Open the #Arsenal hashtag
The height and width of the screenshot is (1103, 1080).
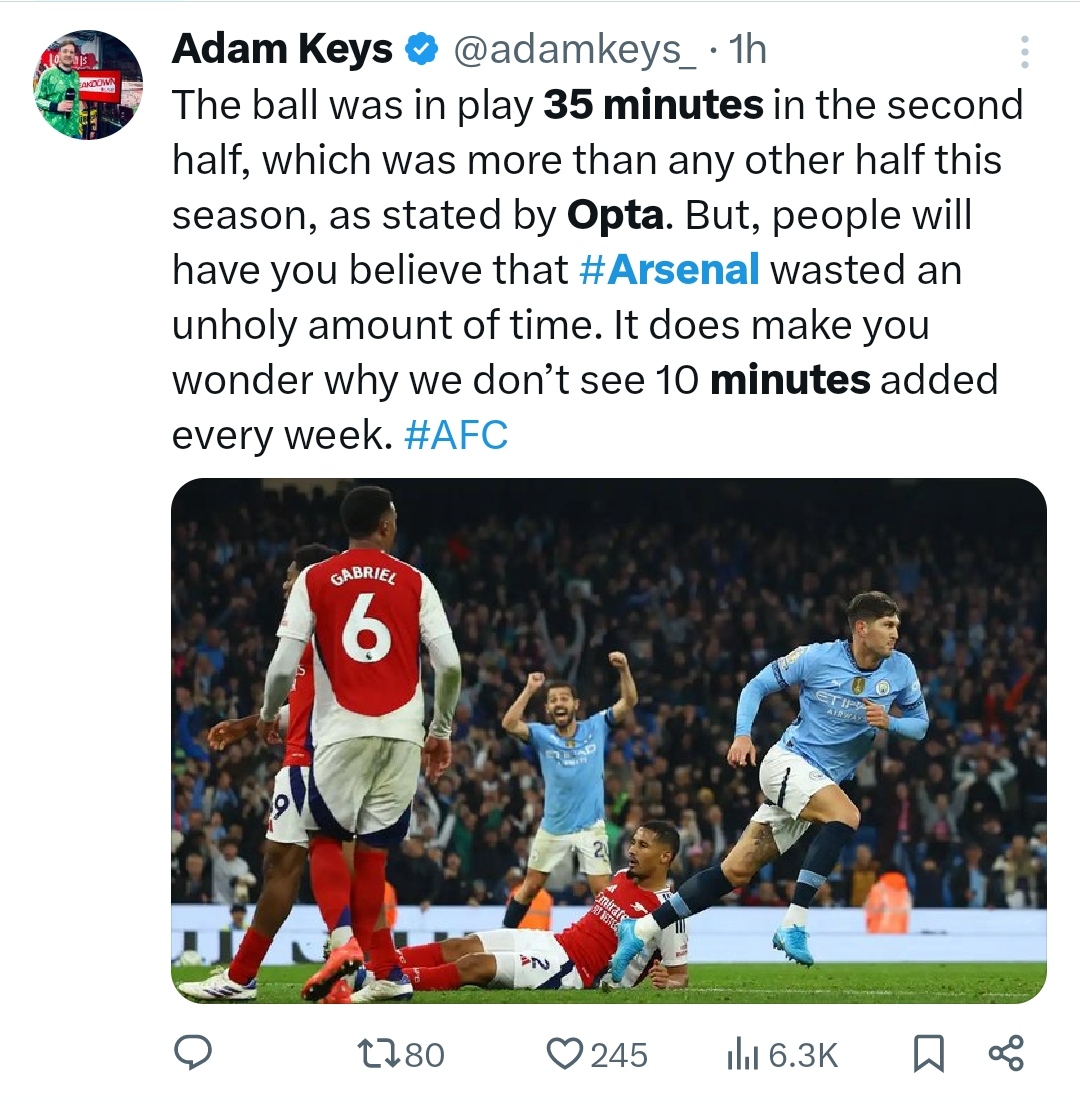669,270
